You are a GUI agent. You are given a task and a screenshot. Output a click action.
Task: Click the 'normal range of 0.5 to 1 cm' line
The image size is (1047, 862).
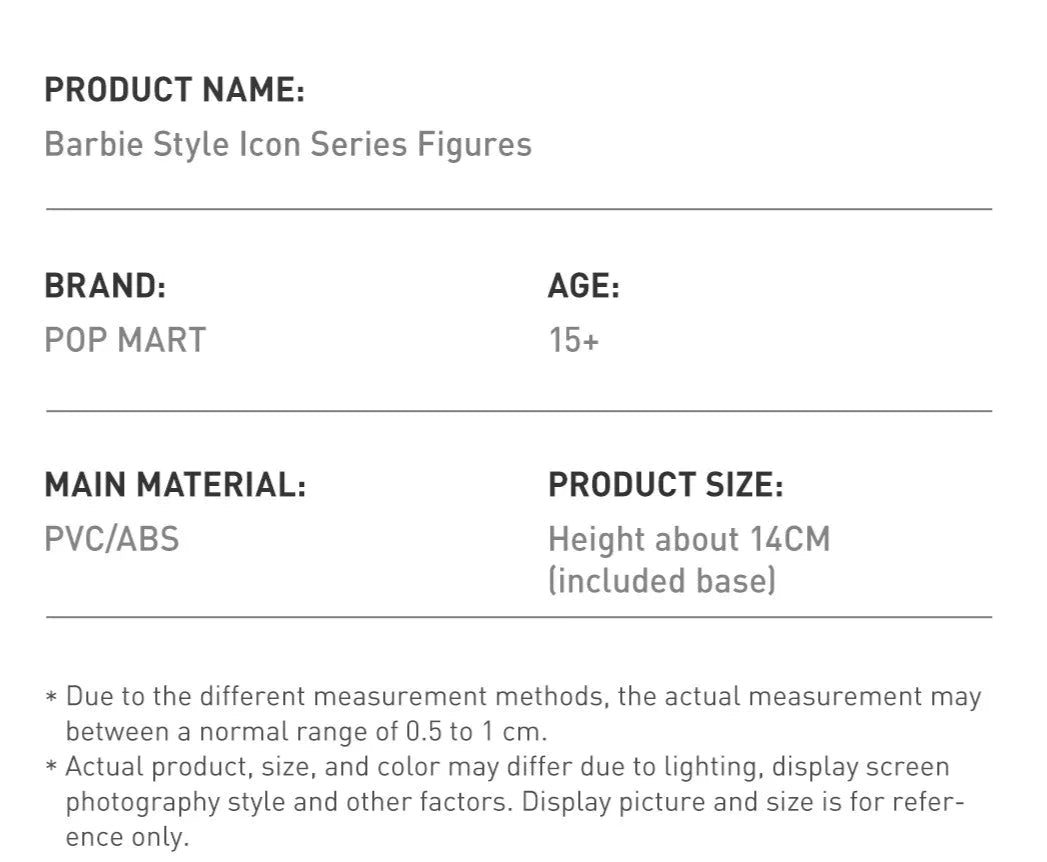(306, 731)
